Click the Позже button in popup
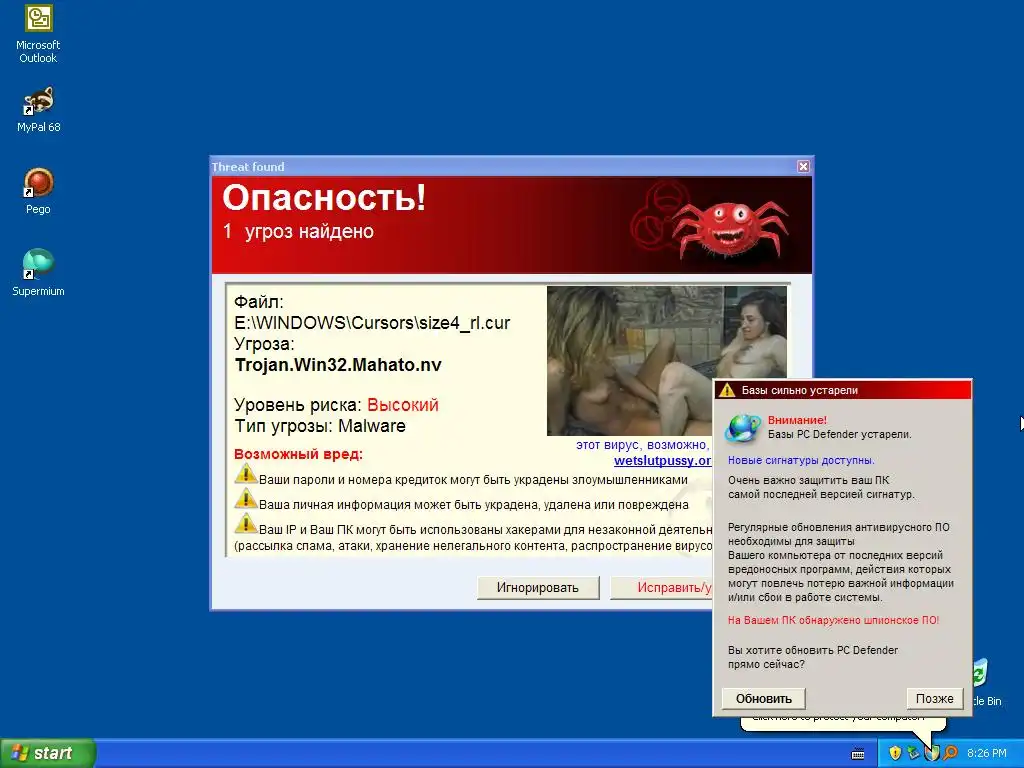Viewport: 1024px width, 768px height. click(935, 699)
